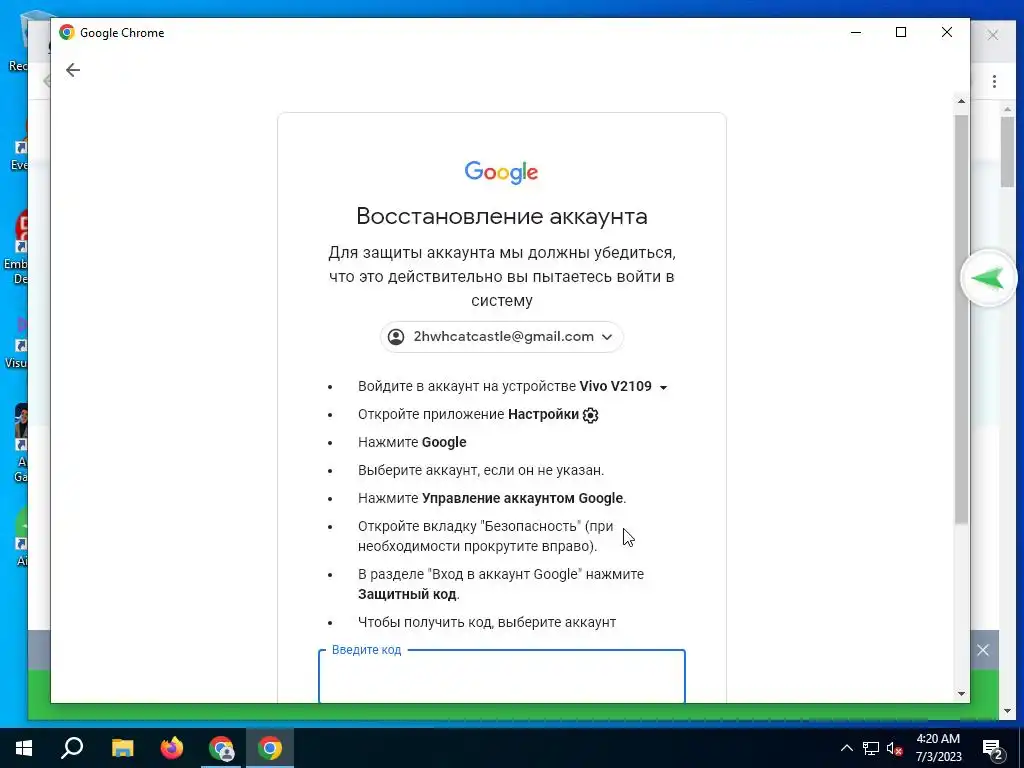Screen dimensions: 1024x768
Task: Click the muted volume tray icon
Action: click(x=894, y=748)
